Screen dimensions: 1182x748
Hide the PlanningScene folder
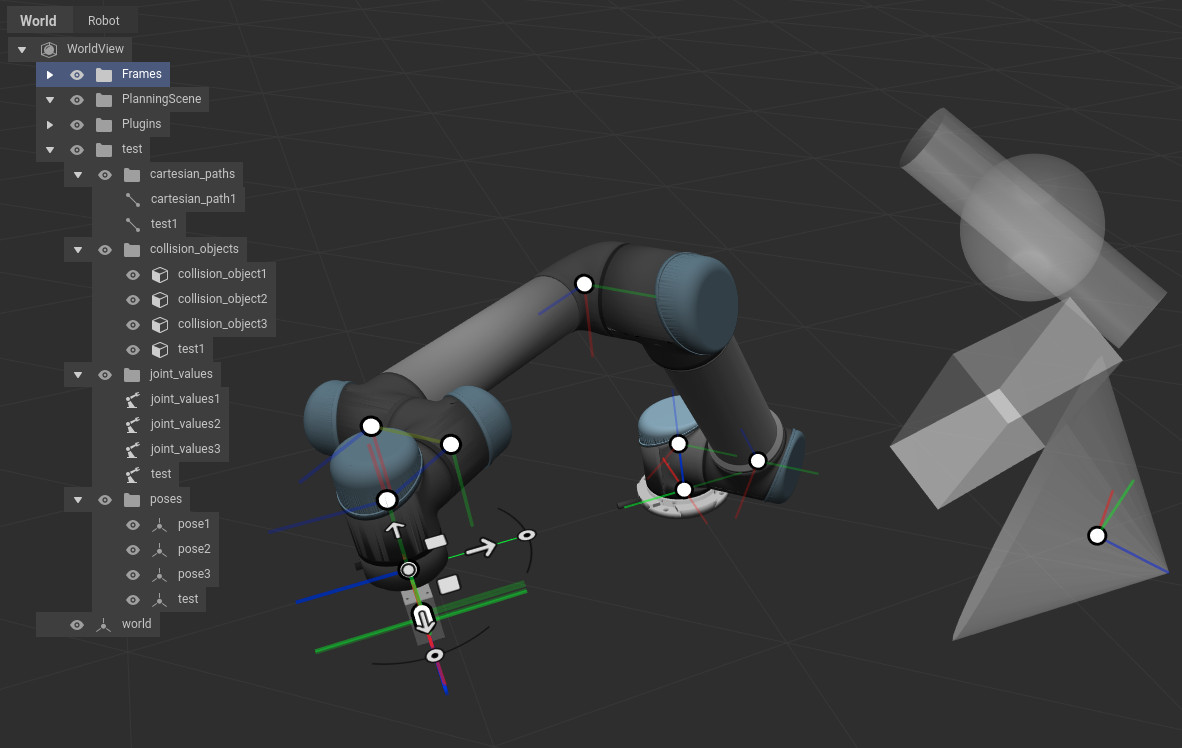(x=77, y=99)
